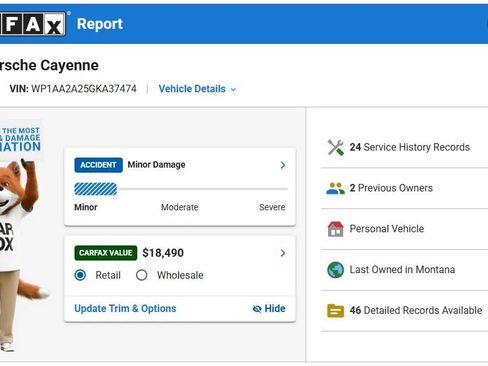The width and height of the screenshot is (488, 366).
Task: Open CARFAX Value details chevron
Action: (x=283, y=253)
